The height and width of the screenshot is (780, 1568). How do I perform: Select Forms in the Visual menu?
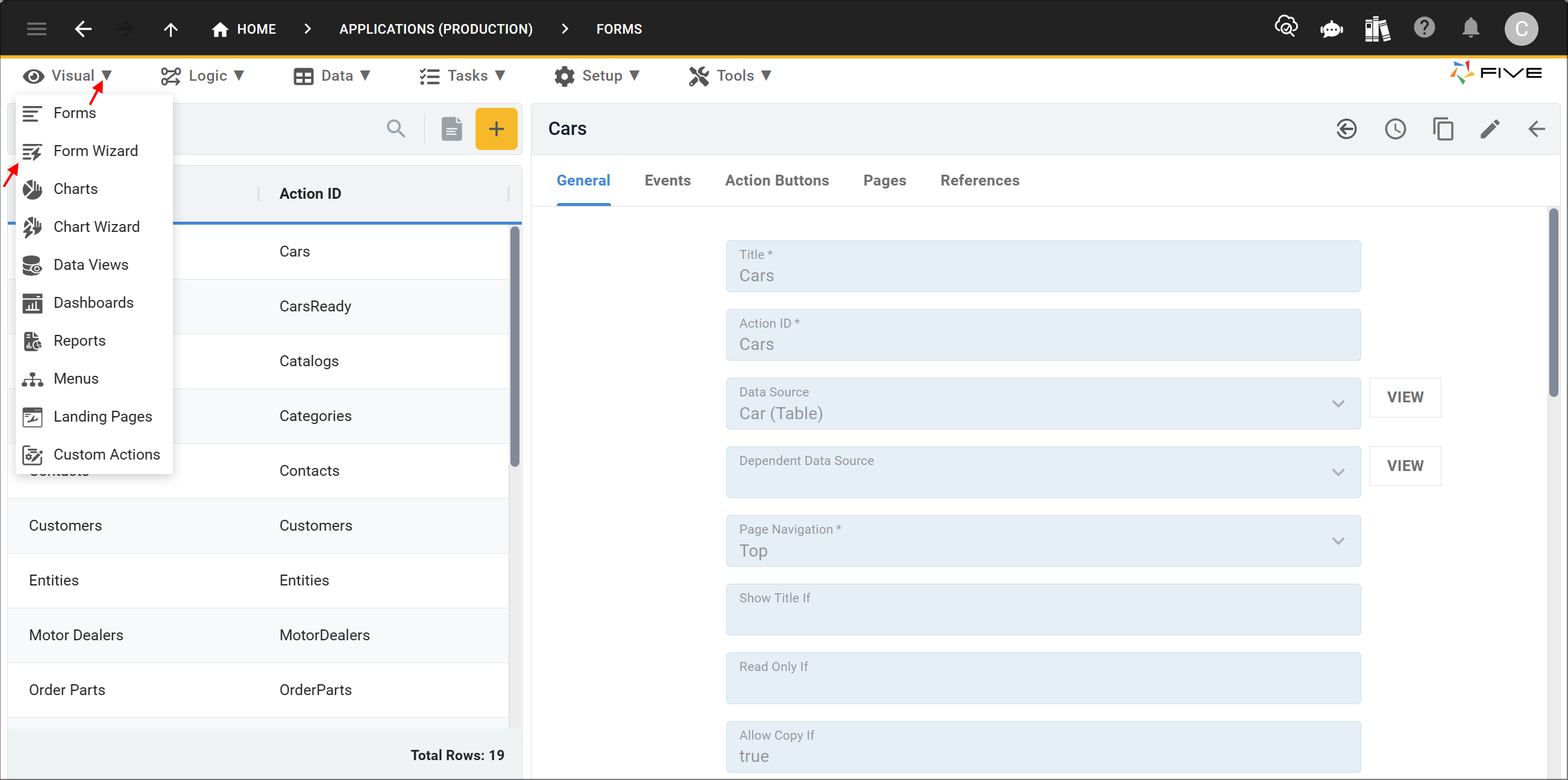click(x=95, y=113)
